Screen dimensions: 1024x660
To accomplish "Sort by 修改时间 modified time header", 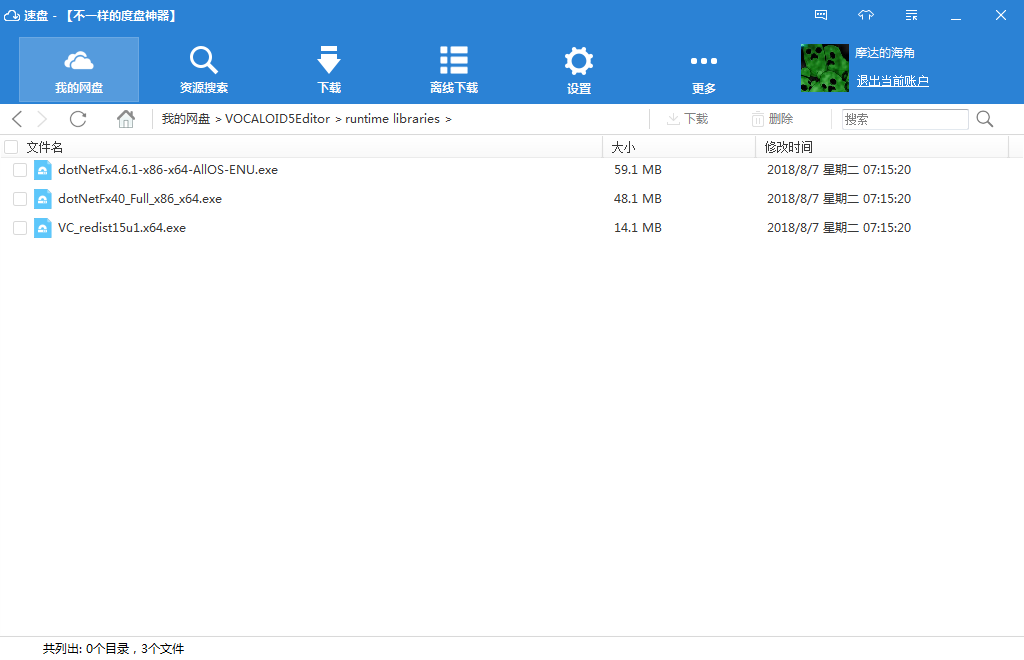I will tap(788, 148).
